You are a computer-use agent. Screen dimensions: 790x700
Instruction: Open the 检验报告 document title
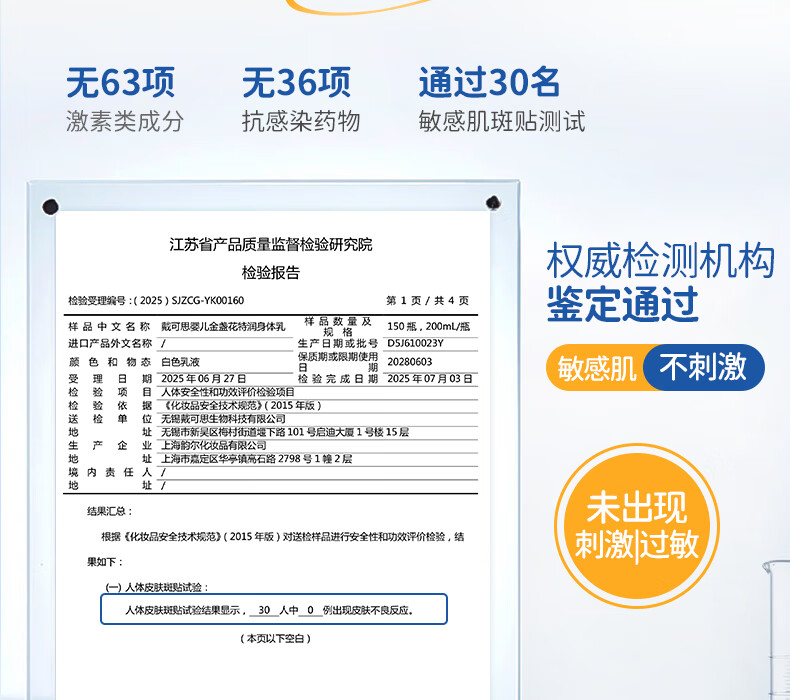270,272
